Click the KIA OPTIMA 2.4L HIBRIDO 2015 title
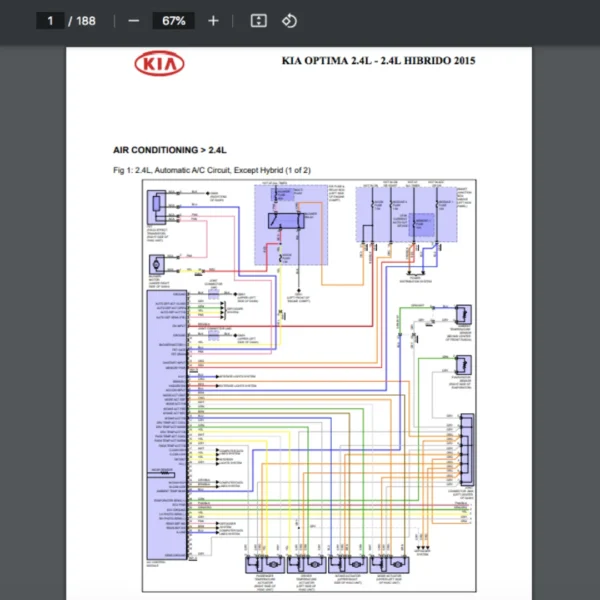The image size is (600, 600). 379,60
